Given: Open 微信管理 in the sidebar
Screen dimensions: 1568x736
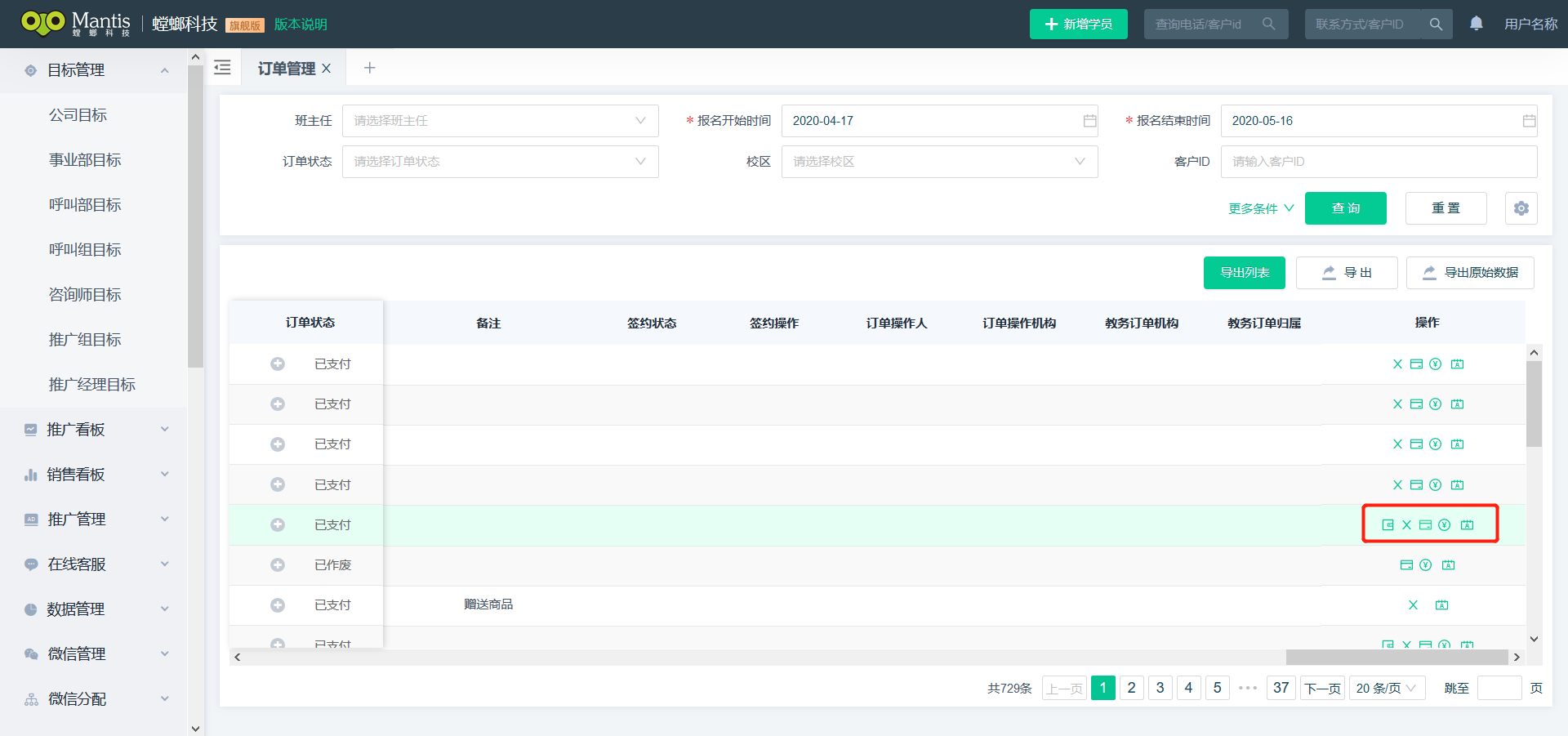Looking at the screenshot, I should point(93,654).
